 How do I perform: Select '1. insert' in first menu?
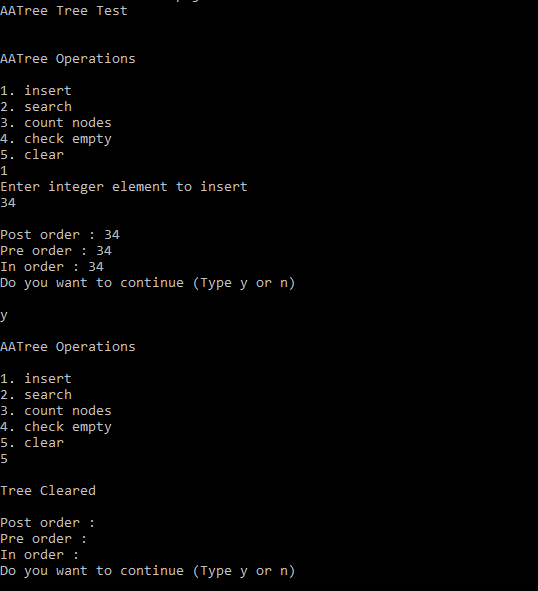[36, 91]
